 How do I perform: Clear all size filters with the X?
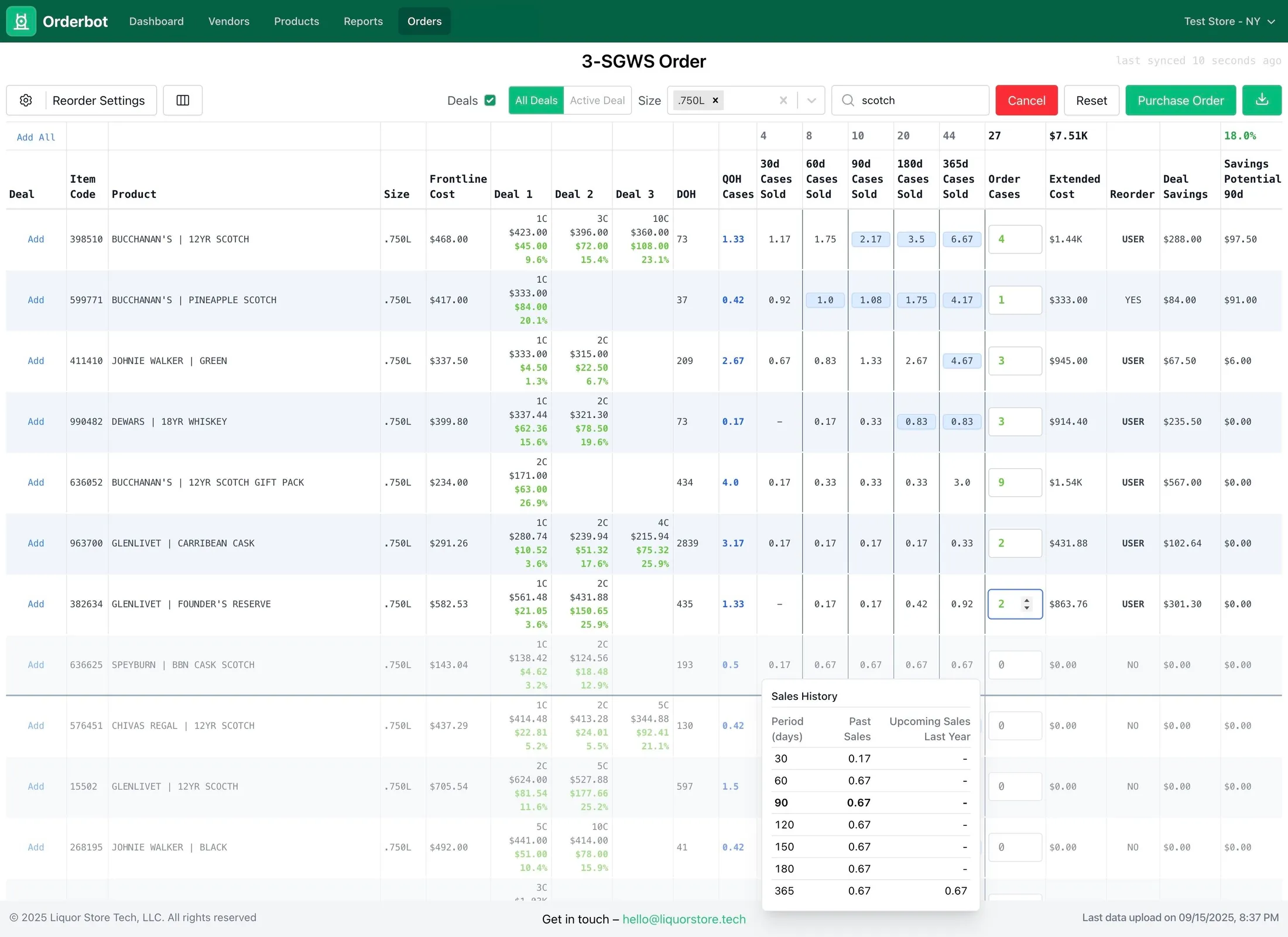point(783,101)
